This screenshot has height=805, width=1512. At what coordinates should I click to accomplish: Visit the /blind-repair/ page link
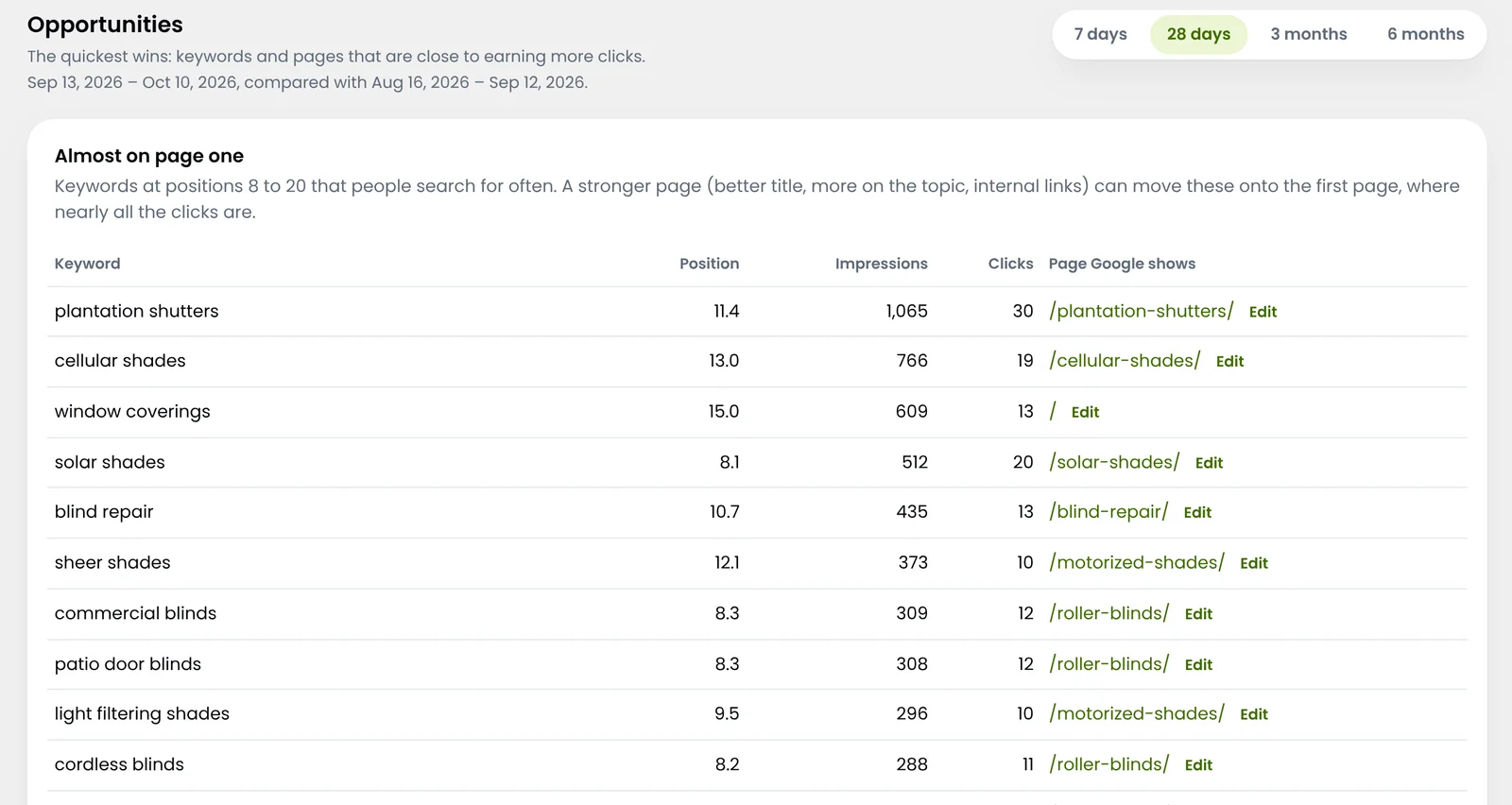(1108, 512)
